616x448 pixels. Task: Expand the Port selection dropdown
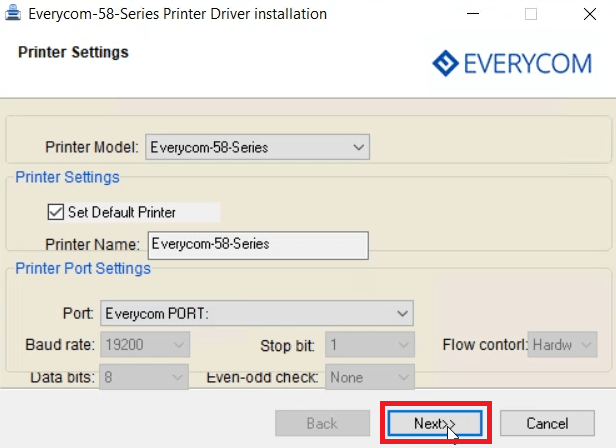[257, 313]
